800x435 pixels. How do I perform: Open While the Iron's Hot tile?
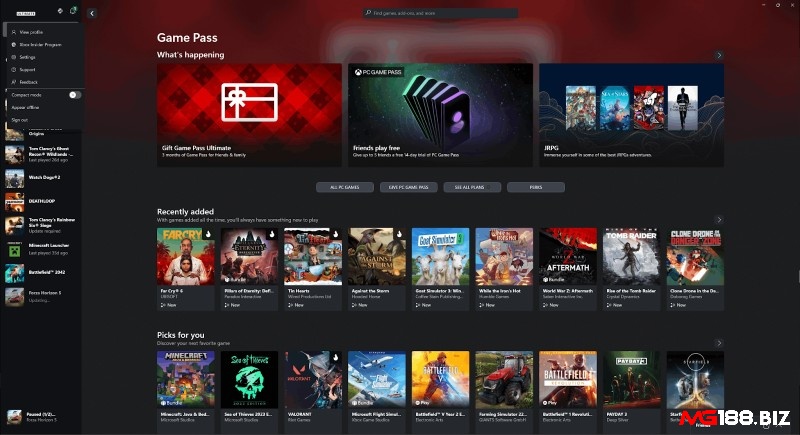(x=504, y=269)
